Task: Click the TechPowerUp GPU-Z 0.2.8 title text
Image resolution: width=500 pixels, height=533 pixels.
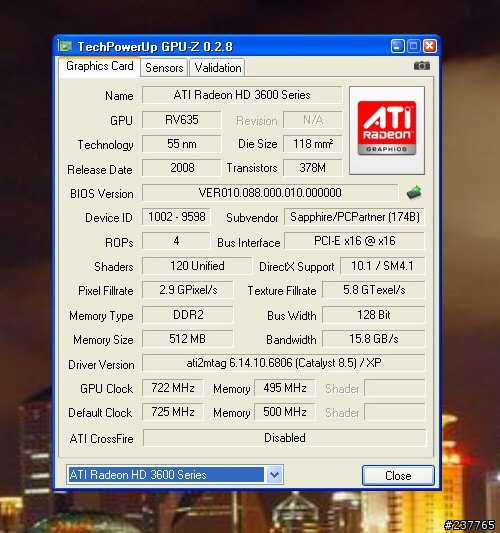Action: click(155, 47)
